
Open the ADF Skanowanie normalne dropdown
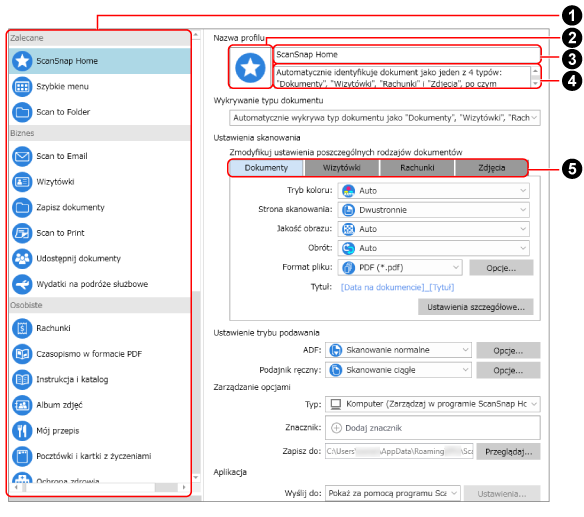(398, 351)
